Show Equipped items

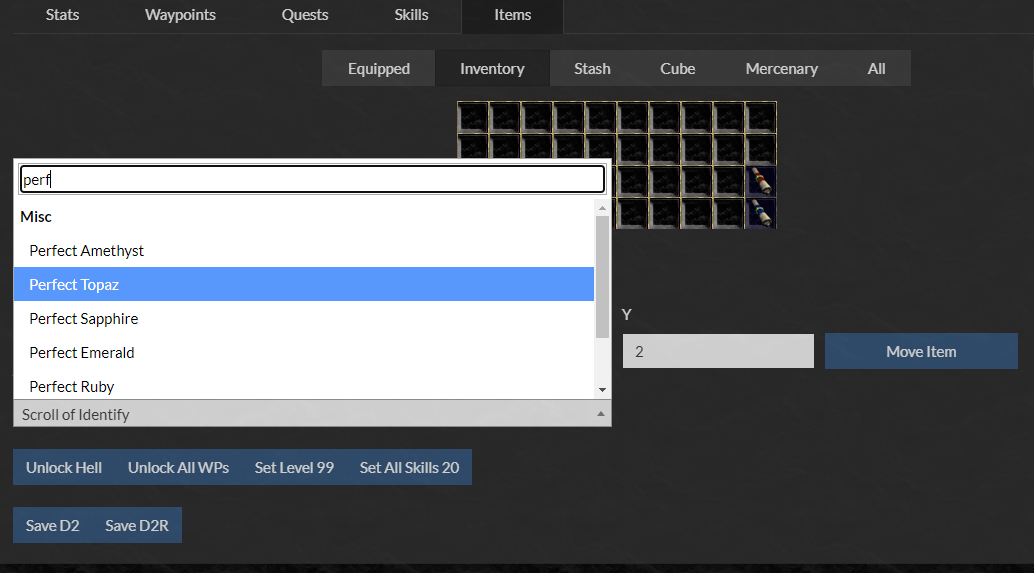pos(379,69)
